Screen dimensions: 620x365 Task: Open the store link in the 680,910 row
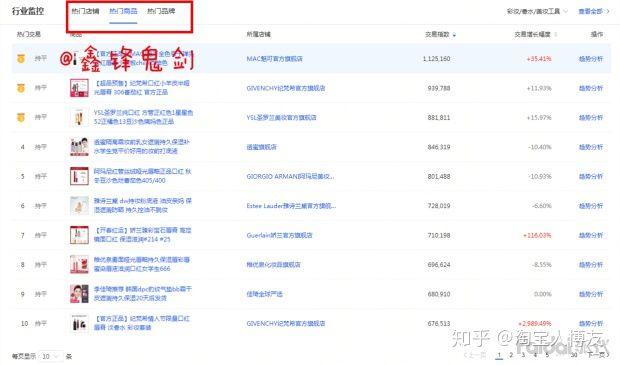(x=264, y=294)
